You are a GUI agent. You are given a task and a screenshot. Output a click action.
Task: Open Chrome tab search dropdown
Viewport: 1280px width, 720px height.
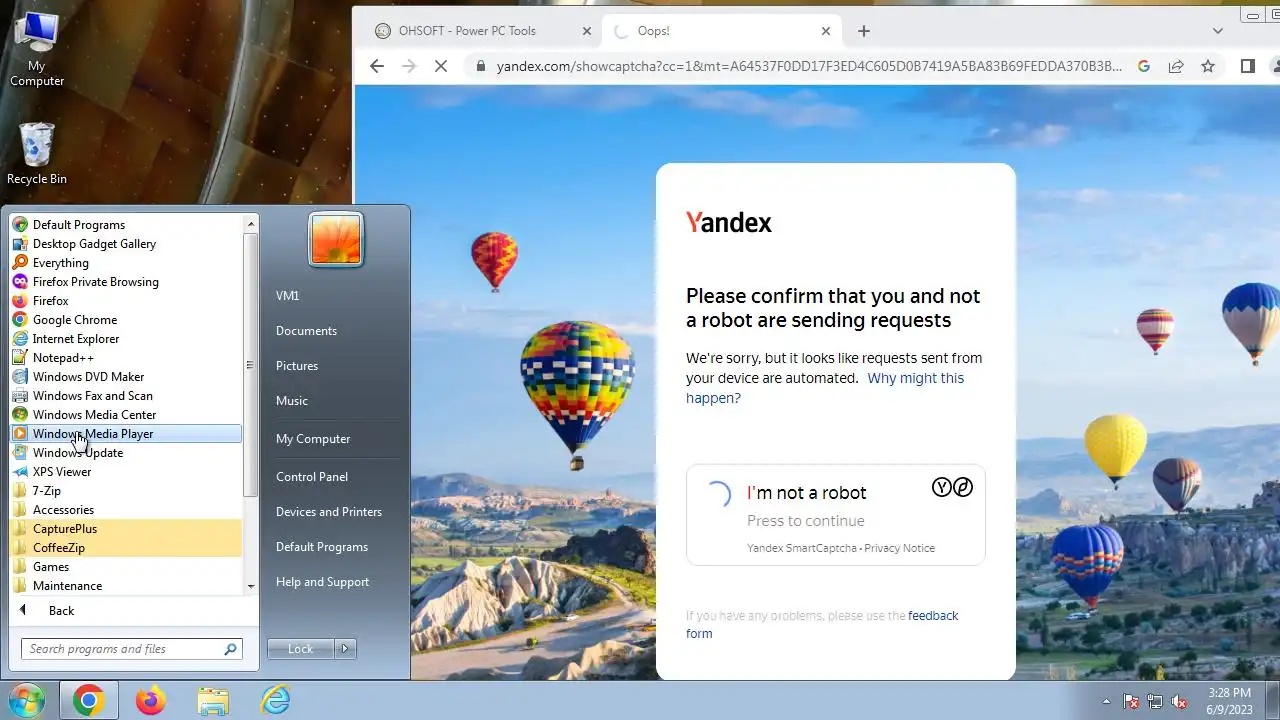pos(1218,31)
